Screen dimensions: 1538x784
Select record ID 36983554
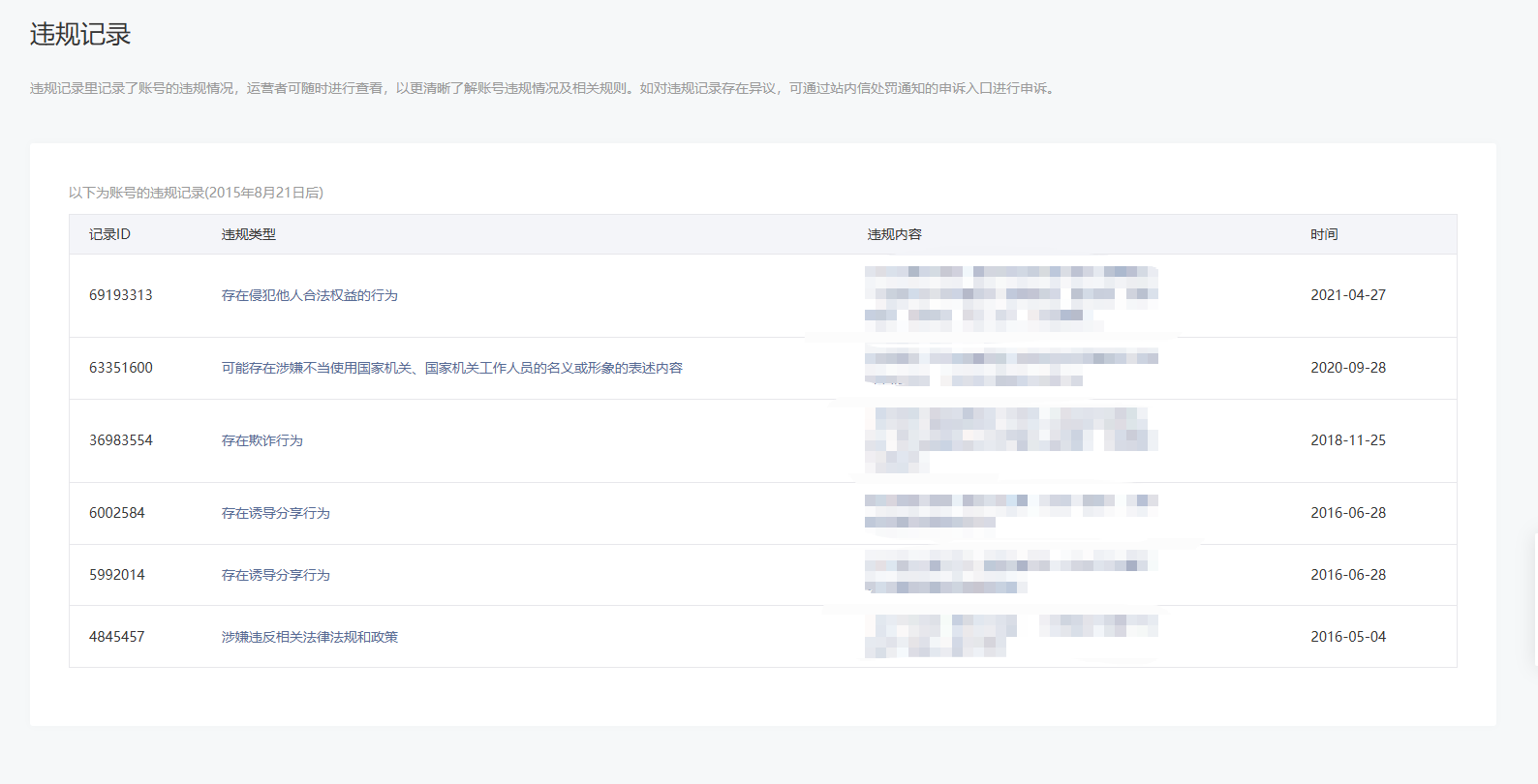click(120, 440)
